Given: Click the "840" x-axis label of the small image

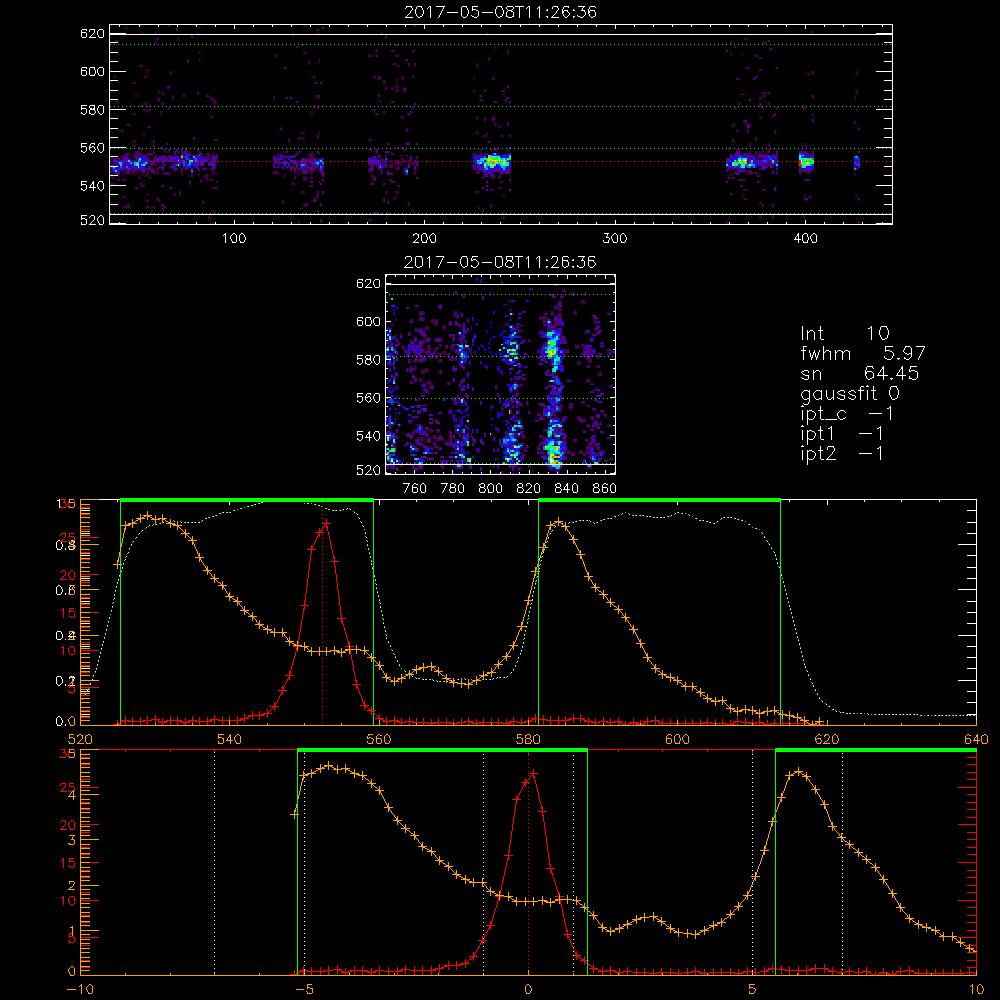Looking at the screenshot, I should pyautogui.click(x=566, y=489).
